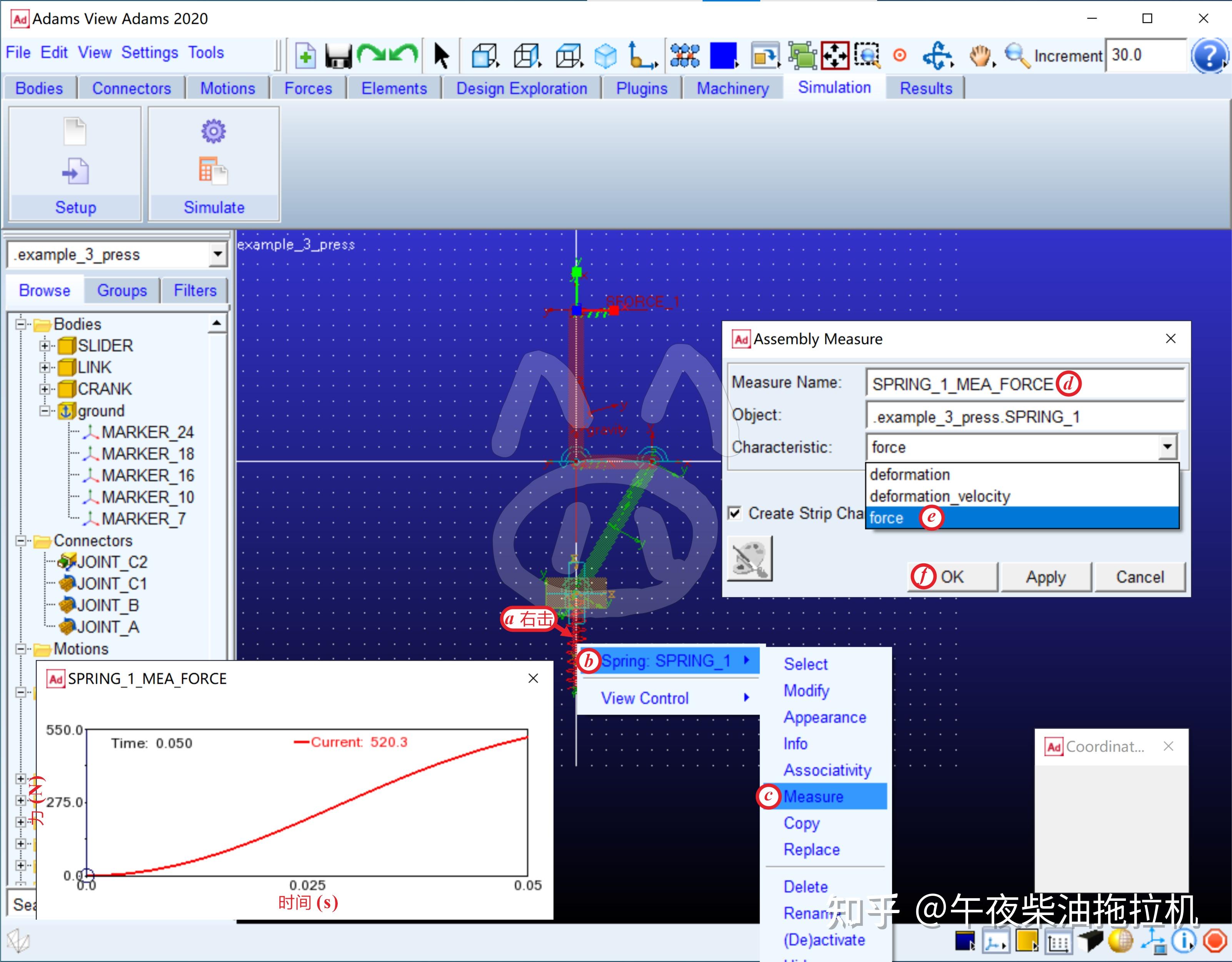Viewport: 1232px width, 962px height.
Task: Expand the SLIDER body node
Action: [45, 346]
